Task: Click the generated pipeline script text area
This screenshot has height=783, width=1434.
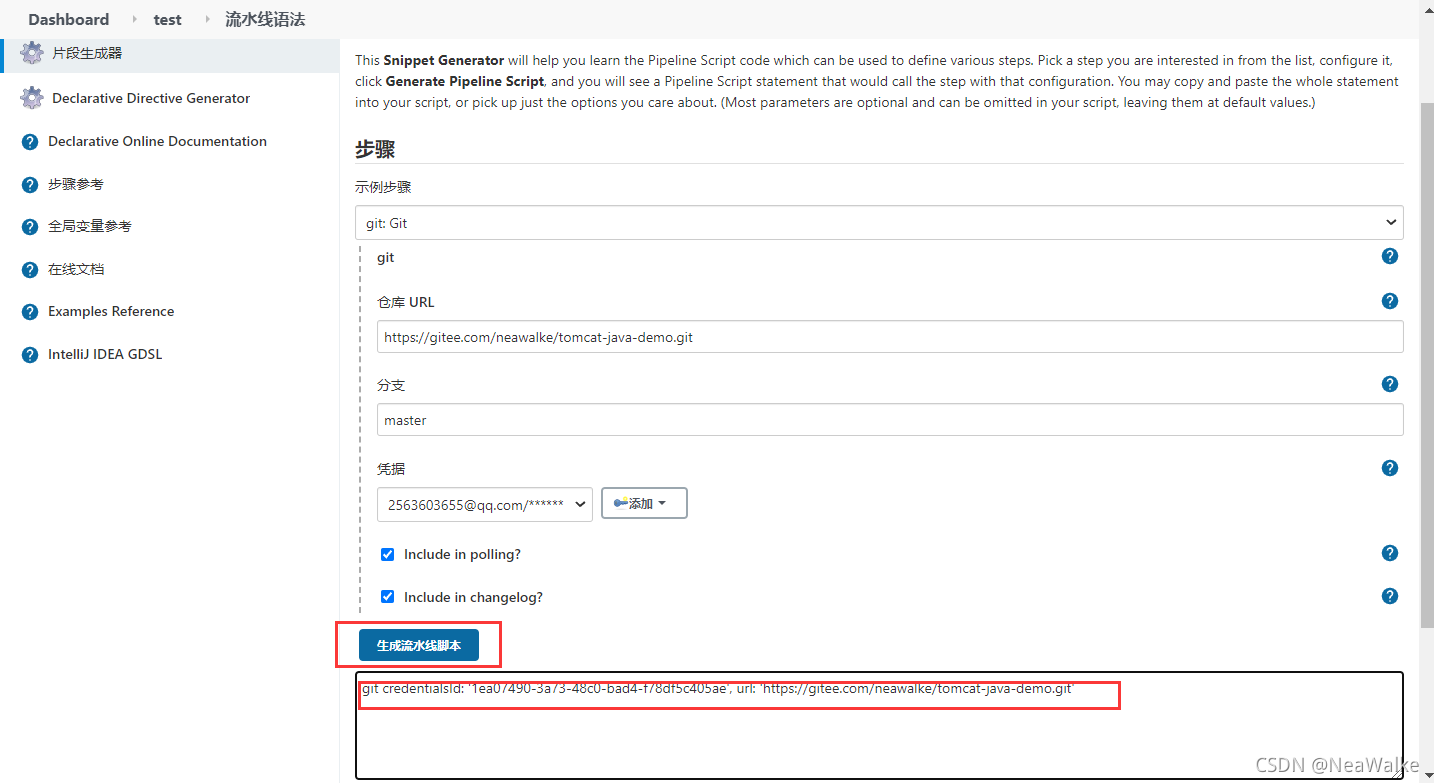Action: tap(879, 726)
